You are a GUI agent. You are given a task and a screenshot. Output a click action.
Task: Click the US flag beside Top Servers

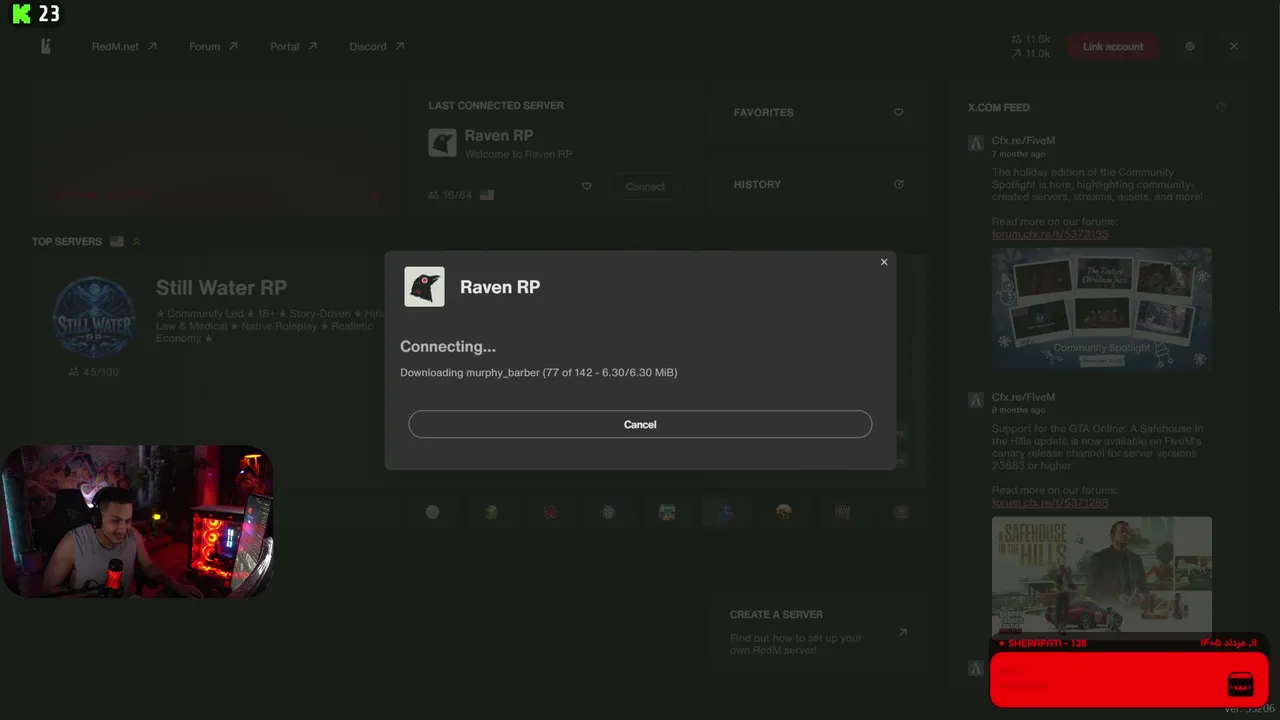coord(117,241)
